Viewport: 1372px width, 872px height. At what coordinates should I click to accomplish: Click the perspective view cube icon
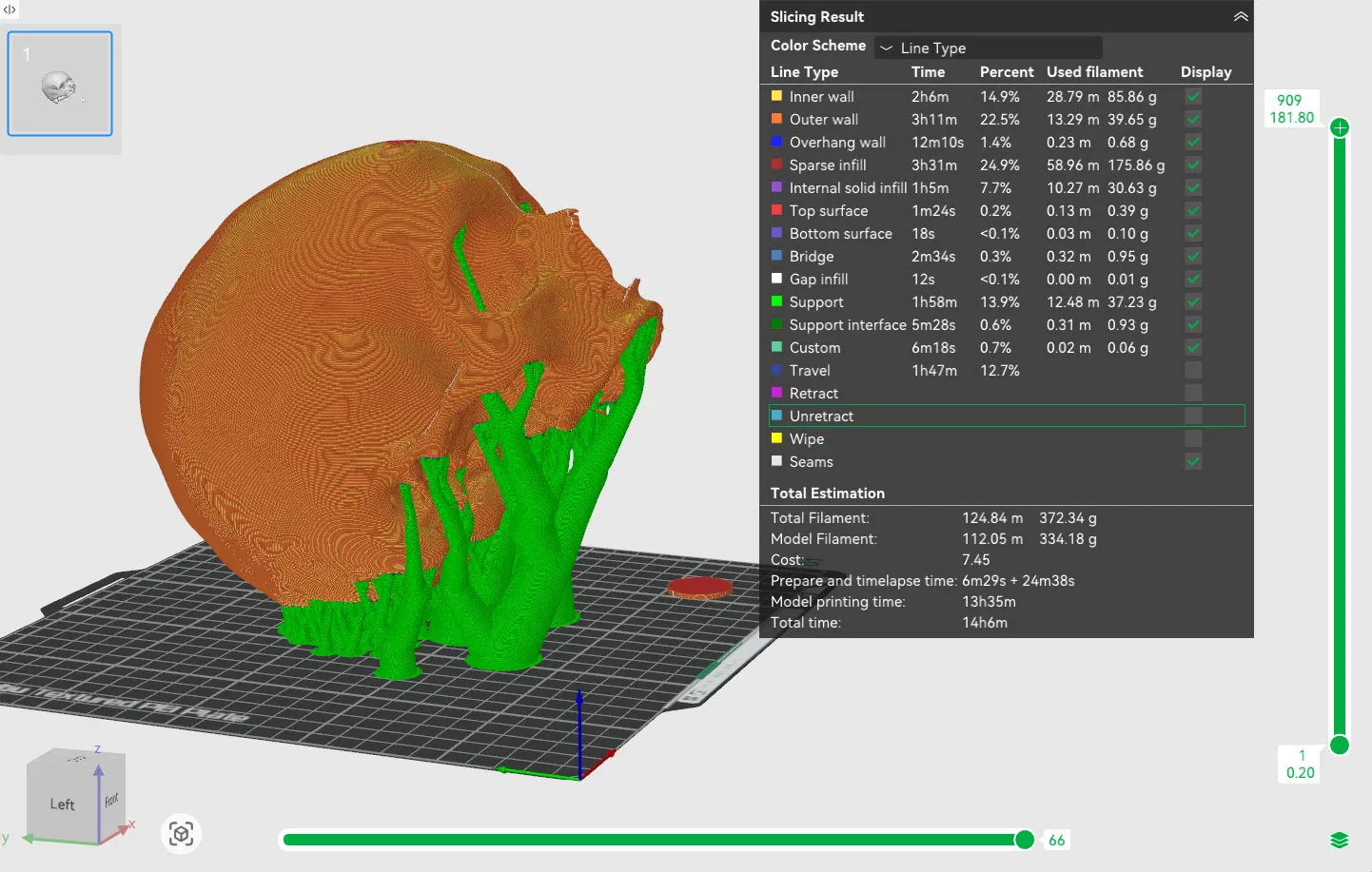(x=181, y=834)
